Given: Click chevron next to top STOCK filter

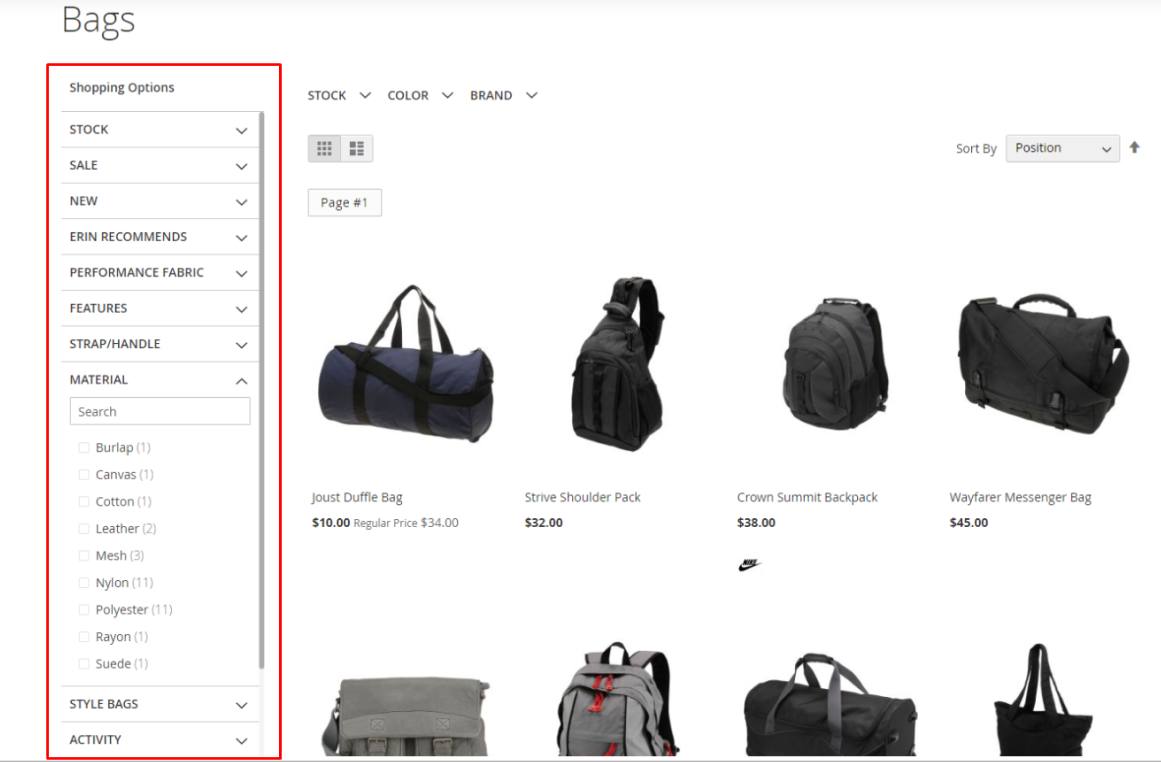Looking at the screenshot, I should 365,96.
